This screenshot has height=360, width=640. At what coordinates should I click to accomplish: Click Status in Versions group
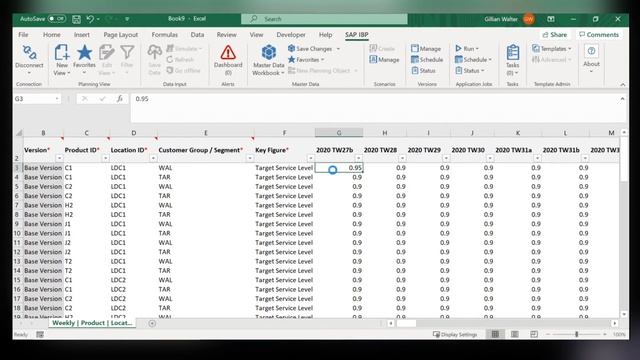(423, 71)
